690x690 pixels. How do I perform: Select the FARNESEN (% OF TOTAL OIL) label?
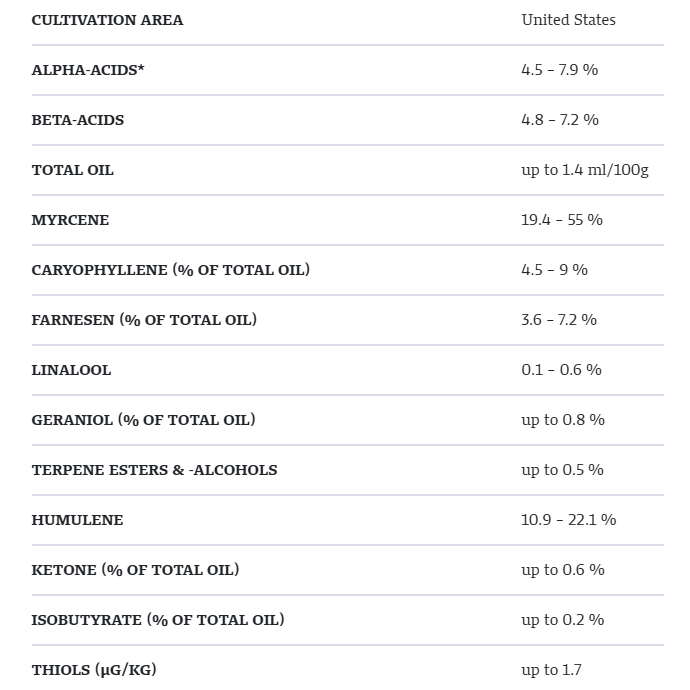click(144, 320)
